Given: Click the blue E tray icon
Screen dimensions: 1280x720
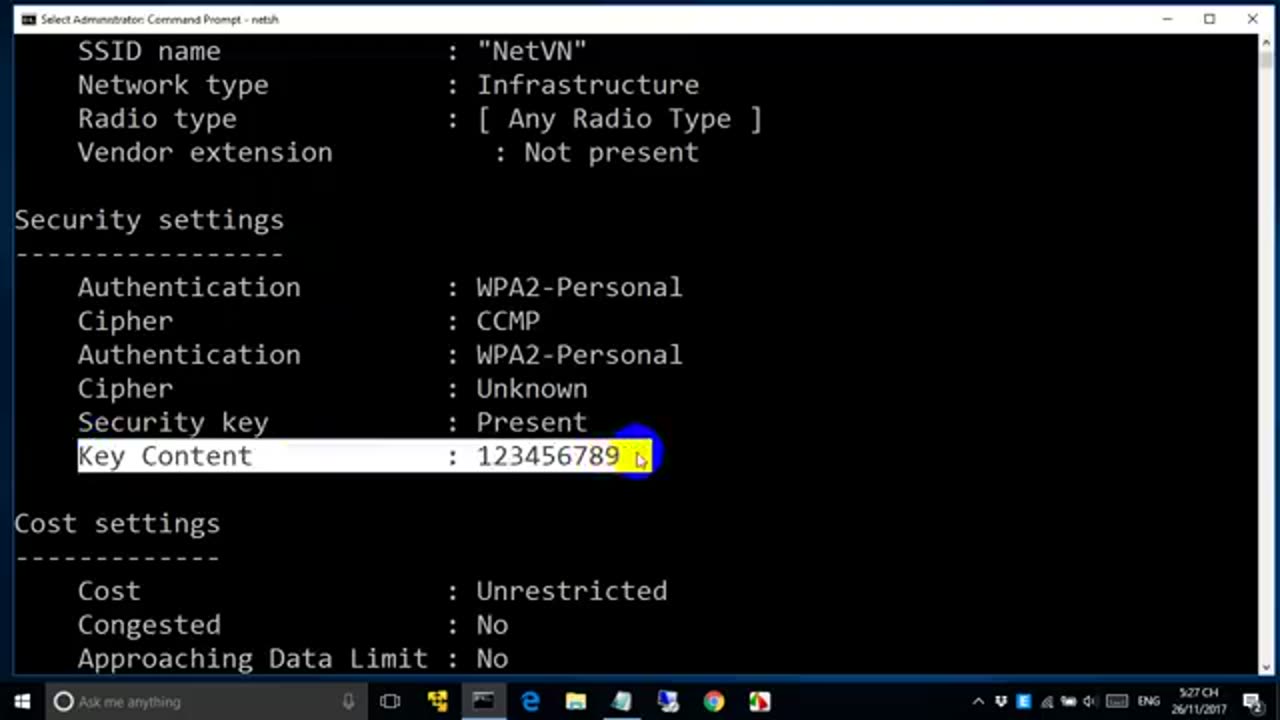Looking at the screenshot, I should [x=1024, y=702].
